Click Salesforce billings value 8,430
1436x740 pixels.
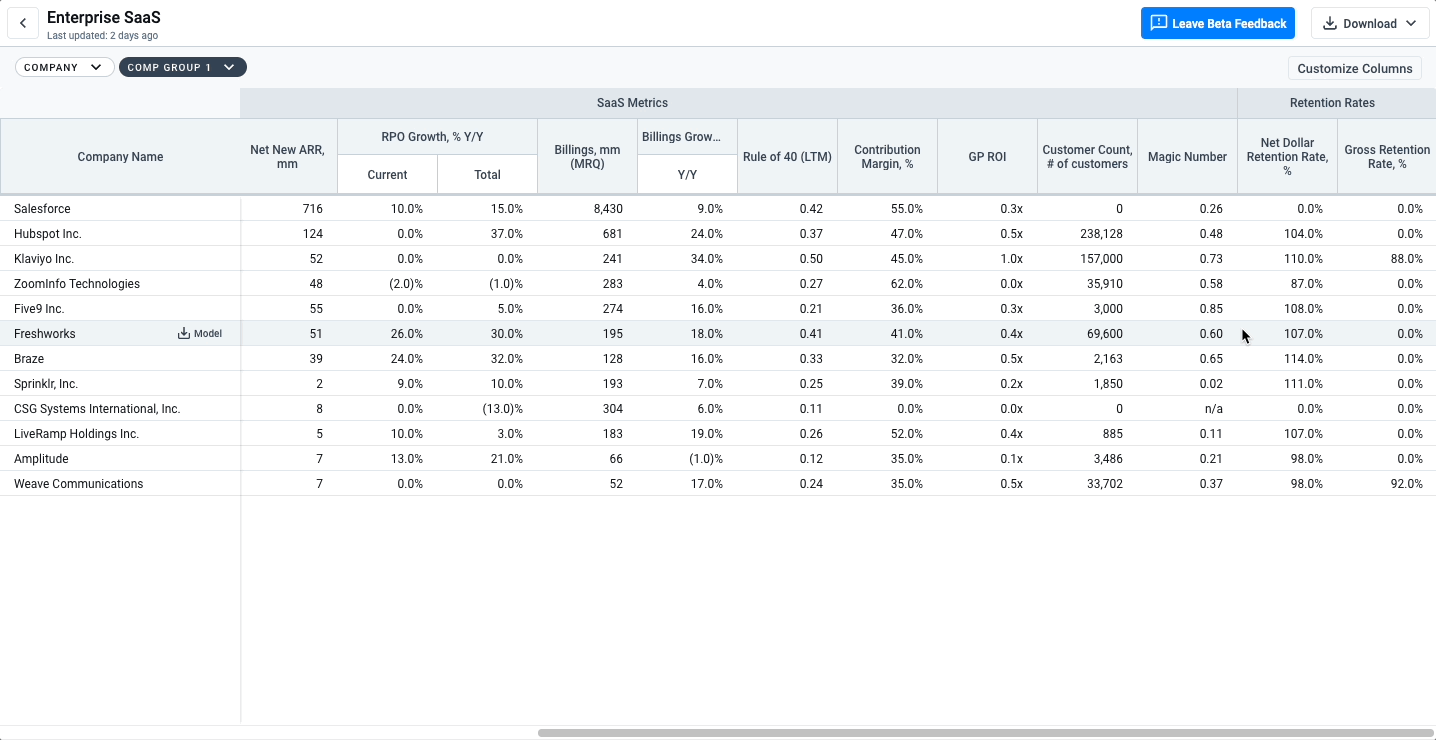click(x=607, y=209)
